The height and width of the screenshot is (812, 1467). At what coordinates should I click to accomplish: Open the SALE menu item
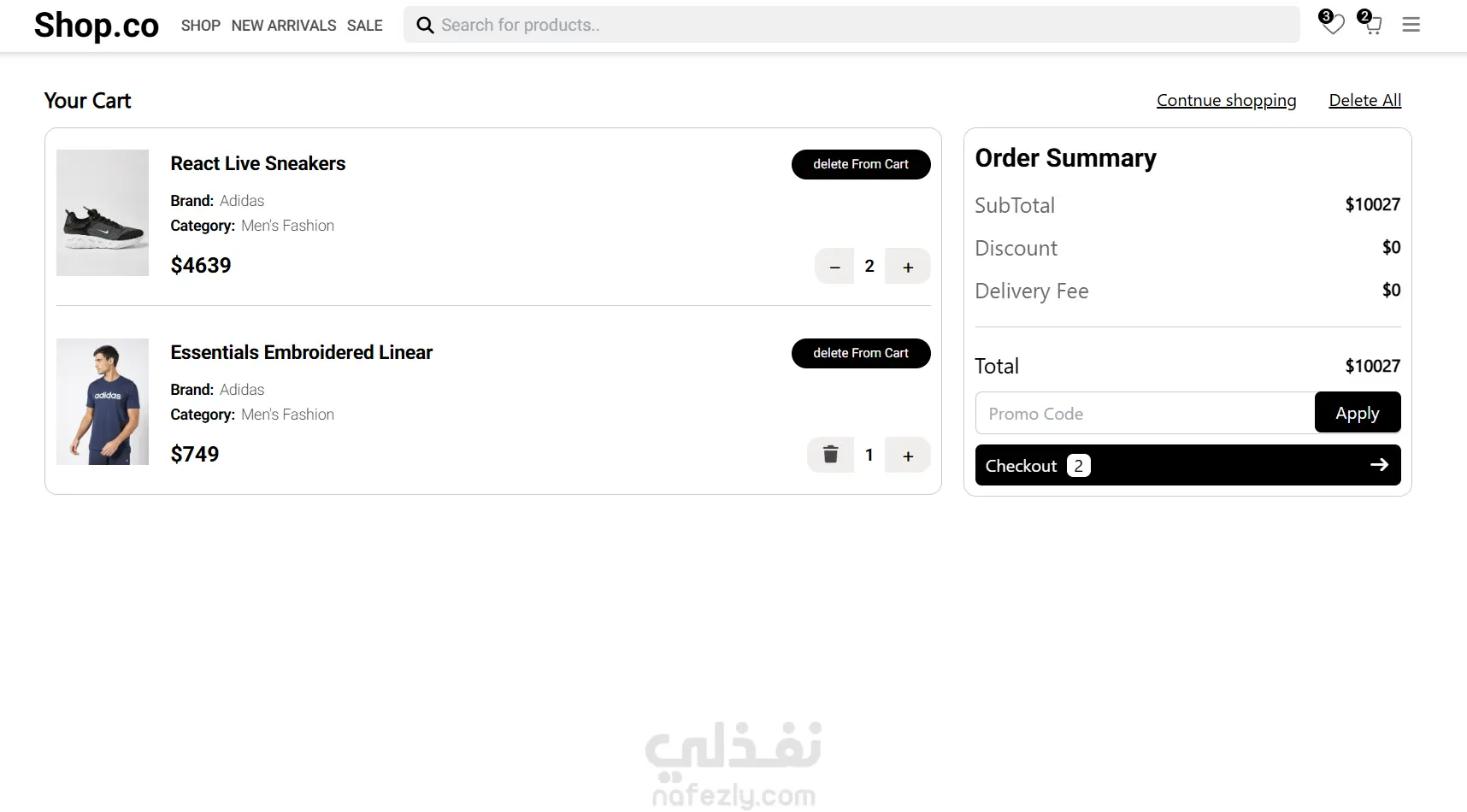pyautogui.click(x=365, y=26)
